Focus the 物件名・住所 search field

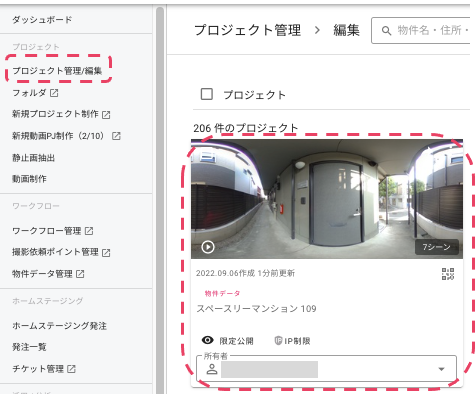(422, 31)
